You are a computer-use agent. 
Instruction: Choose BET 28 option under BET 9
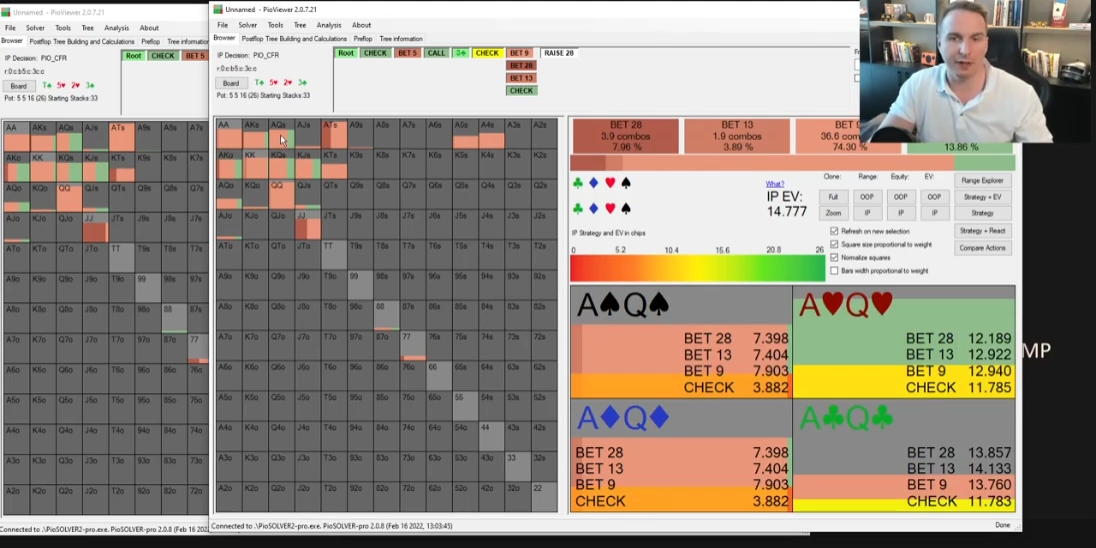tap(521, 66)
